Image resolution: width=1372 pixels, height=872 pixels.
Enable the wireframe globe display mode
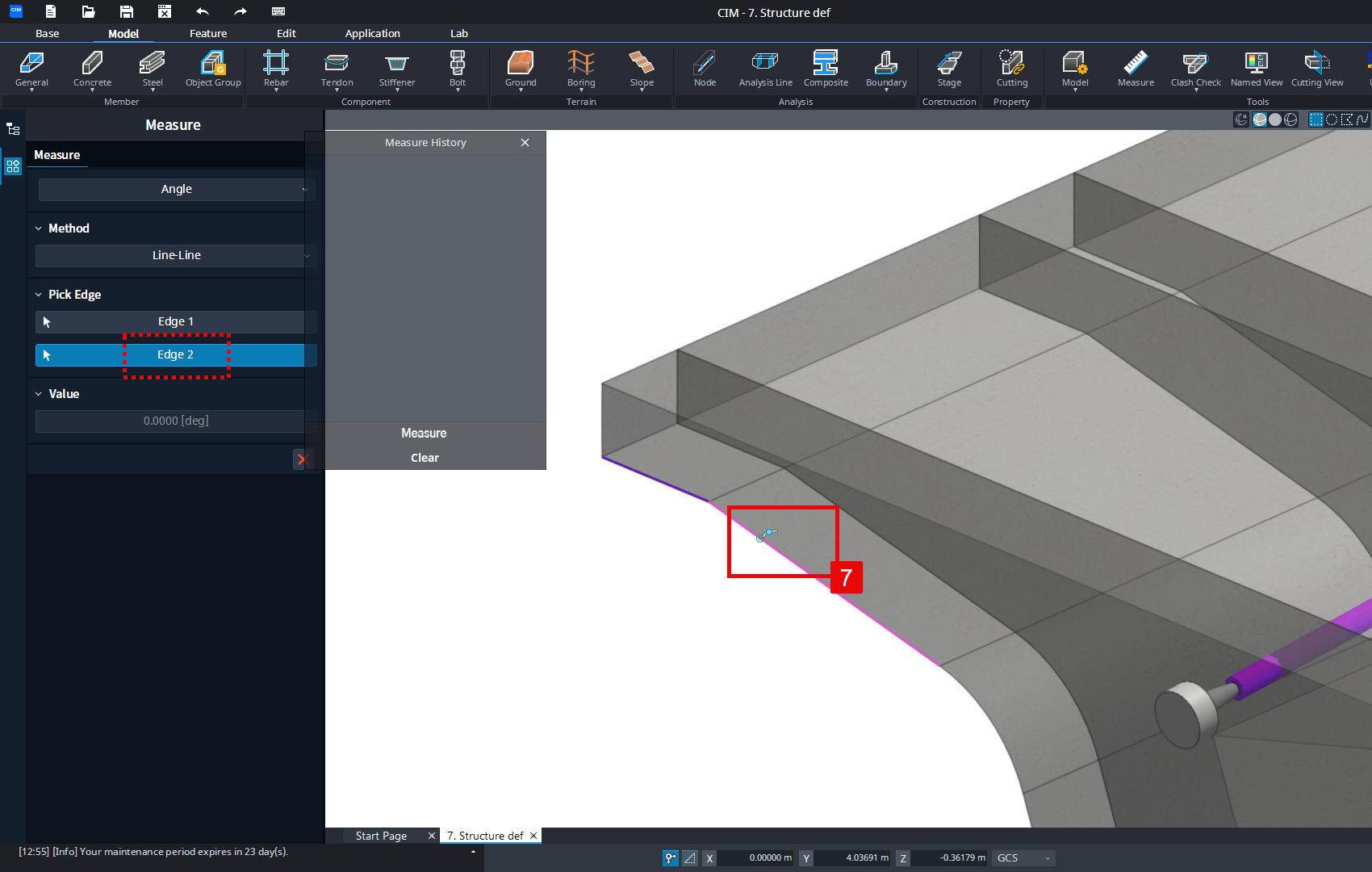click(x=1291, y=119)
